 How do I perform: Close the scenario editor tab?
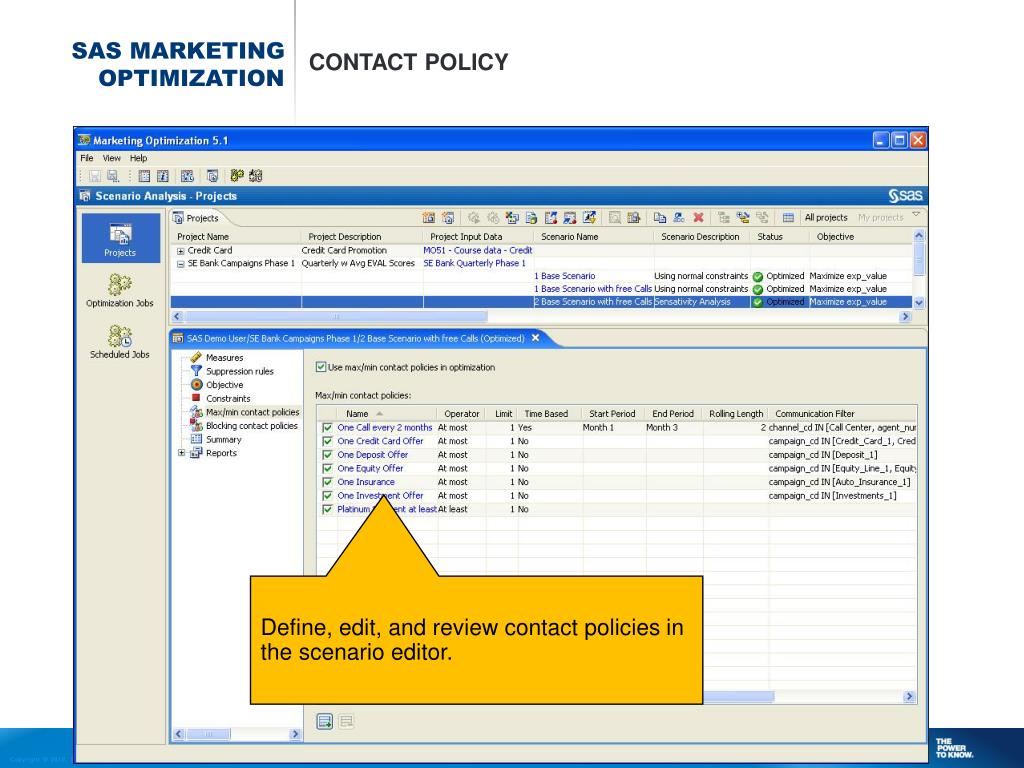pos(536,338)
